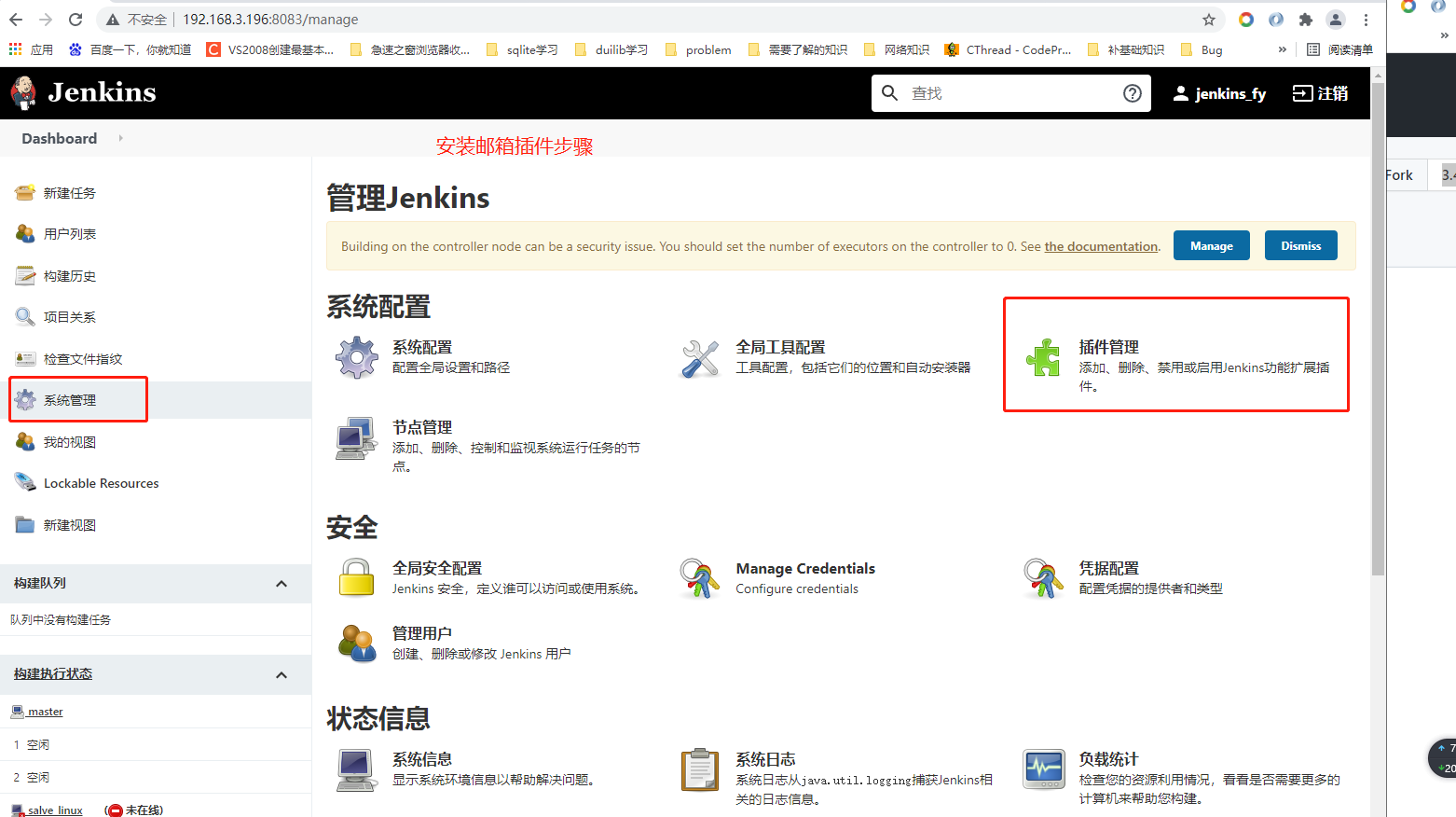Click the 项目关系 magnifier icon
This screenshot has height=817, width=1456.
25,317
